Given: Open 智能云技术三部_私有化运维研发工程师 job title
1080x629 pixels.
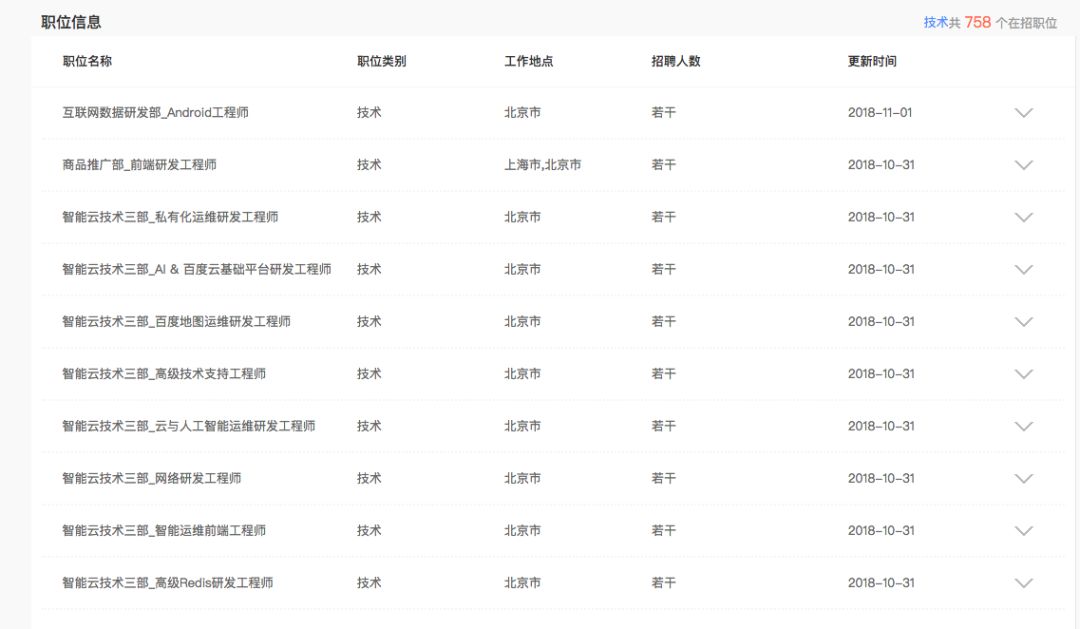Looking at the screenshot, I should click(x=170, y=217).
